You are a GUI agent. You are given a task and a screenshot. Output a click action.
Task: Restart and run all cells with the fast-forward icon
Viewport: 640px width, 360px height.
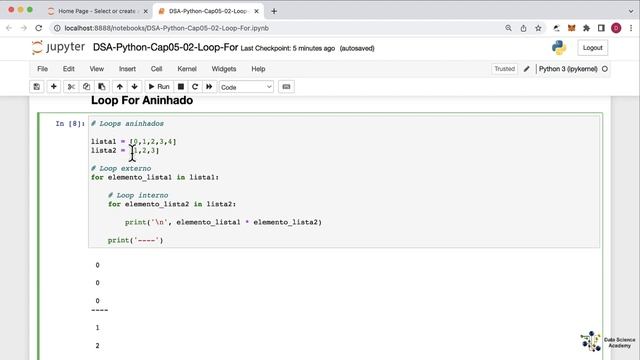pos(209,87)
